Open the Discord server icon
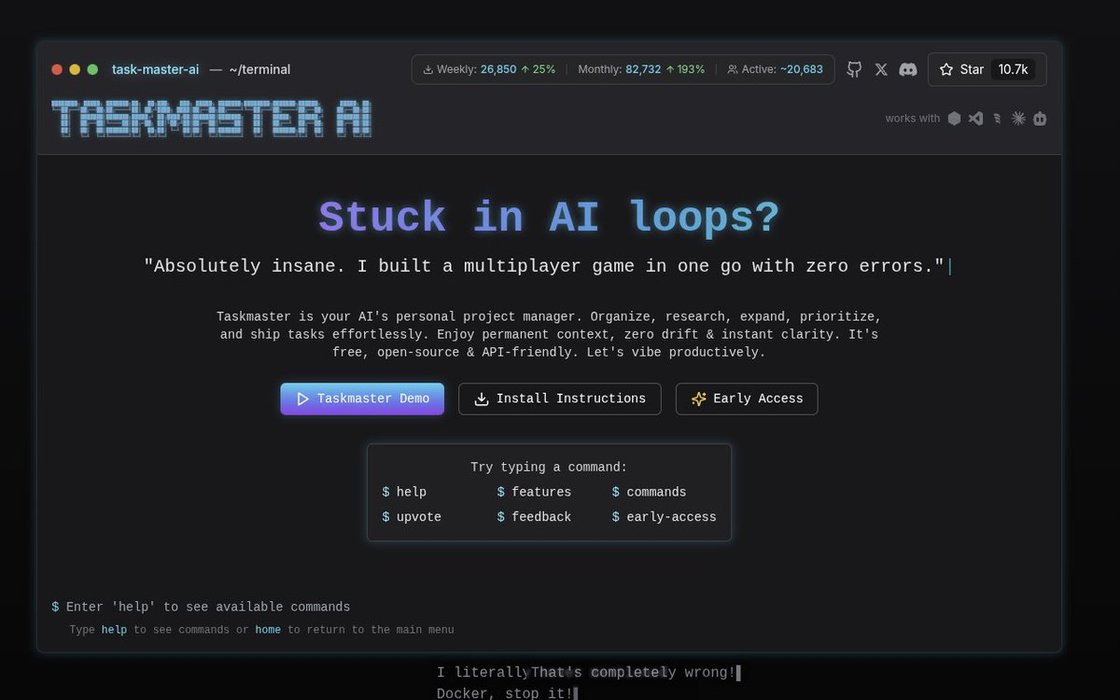 click(908, 69)
